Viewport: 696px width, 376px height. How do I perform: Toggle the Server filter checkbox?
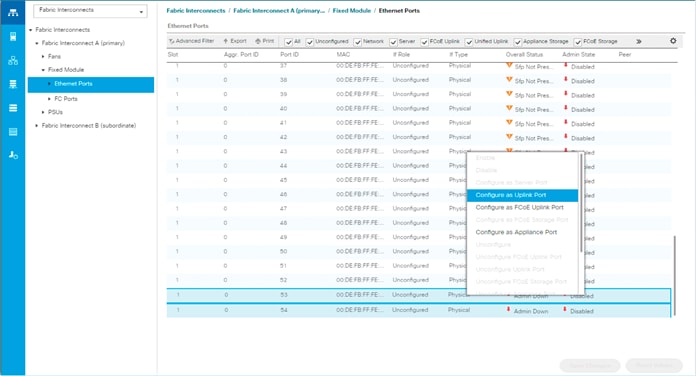(x=393, y=42)
